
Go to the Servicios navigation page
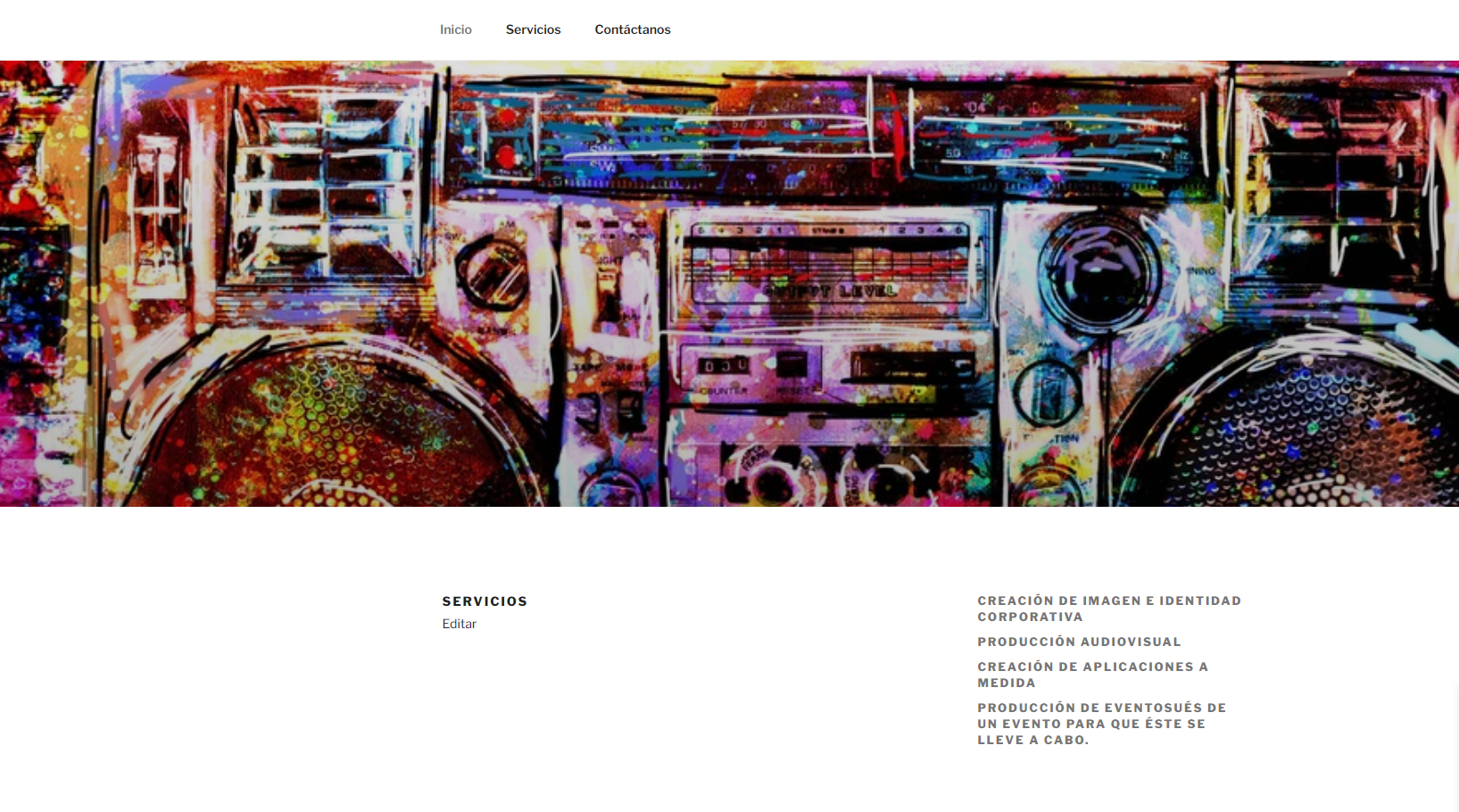533,29
